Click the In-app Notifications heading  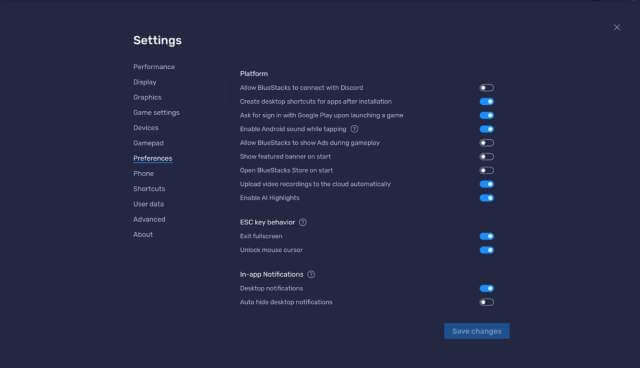(271, 275)
